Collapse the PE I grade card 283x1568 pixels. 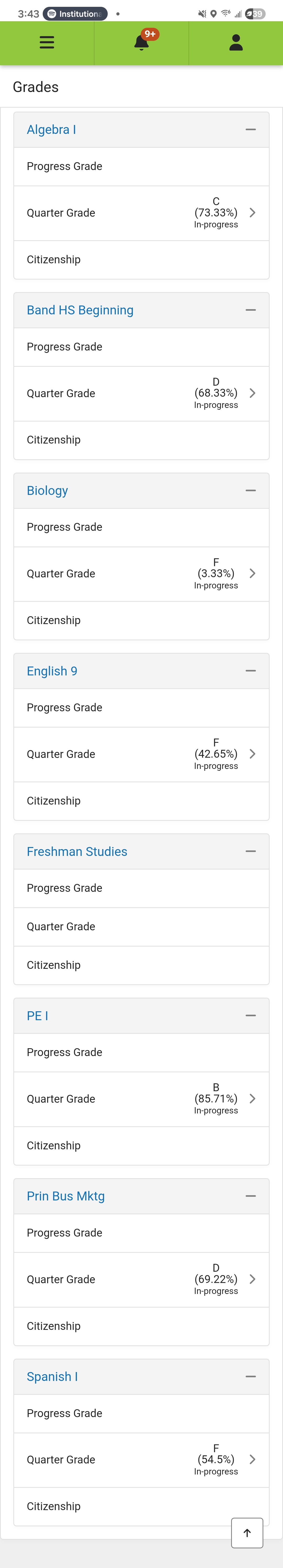coord(251,1015)
